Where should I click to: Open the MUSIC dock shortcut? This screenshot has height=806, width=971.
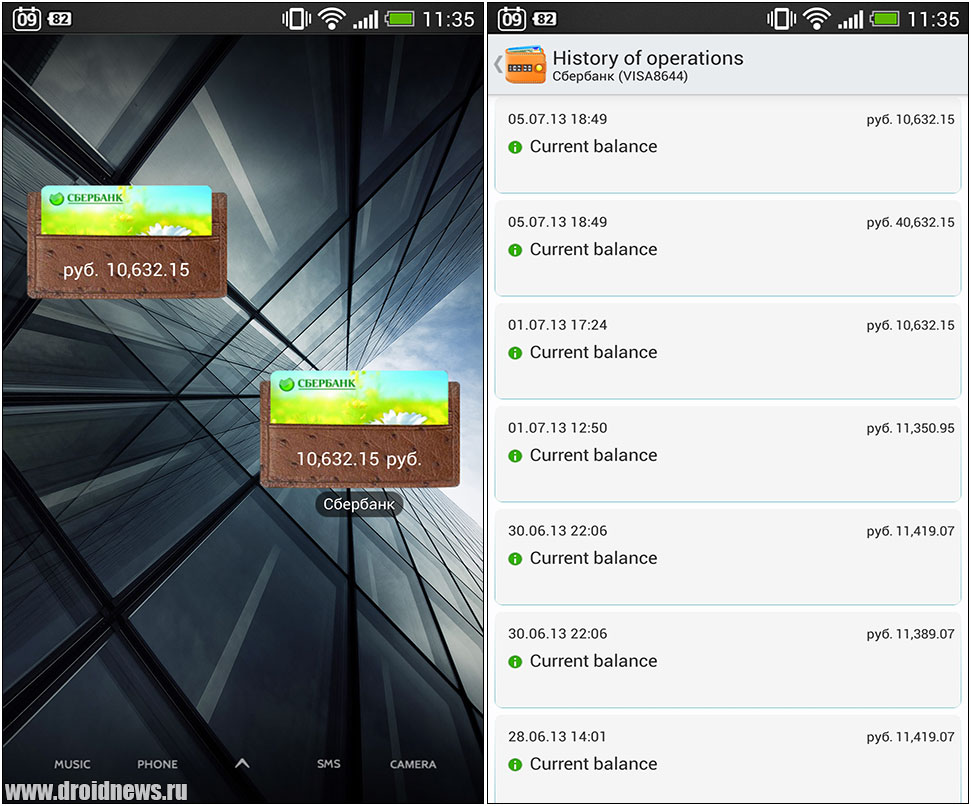point(72,765)
